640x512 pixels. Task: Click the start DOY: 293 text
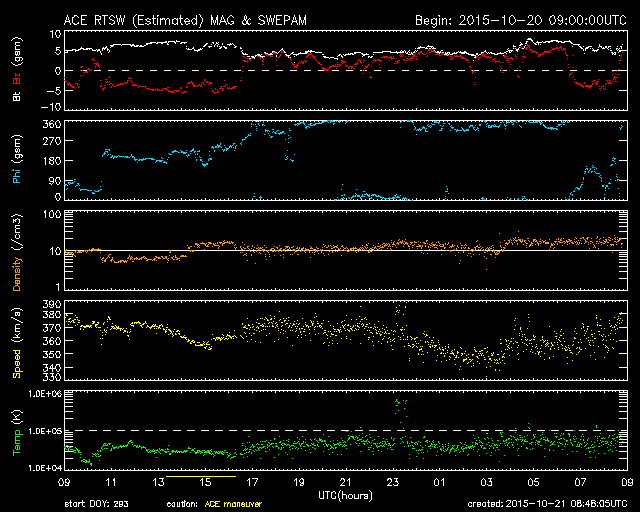click(x=99, y=504)
